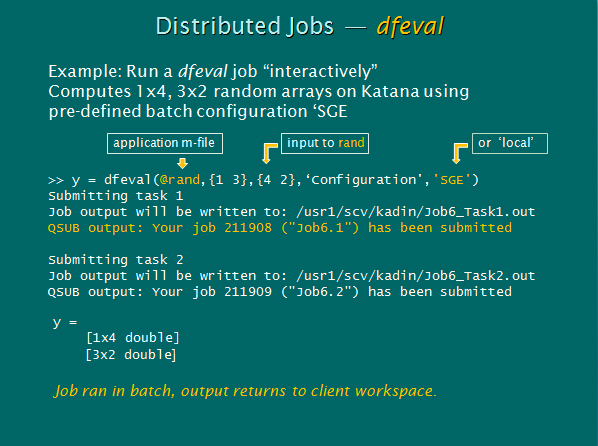Viewport: 598px width, 446px height.
Task: Click the '[1x4 double]' result
Action: pyautogui.click(x=132, y=338)
